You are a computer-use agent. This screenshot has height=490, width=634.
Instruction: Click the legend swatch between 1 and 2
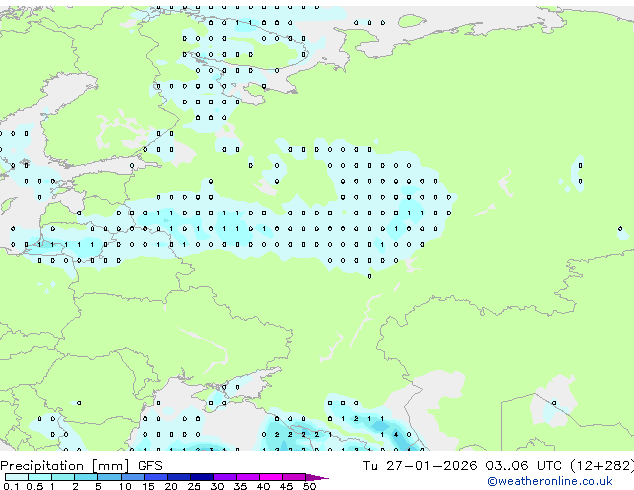pyautogui.click(x=63, y=477)
